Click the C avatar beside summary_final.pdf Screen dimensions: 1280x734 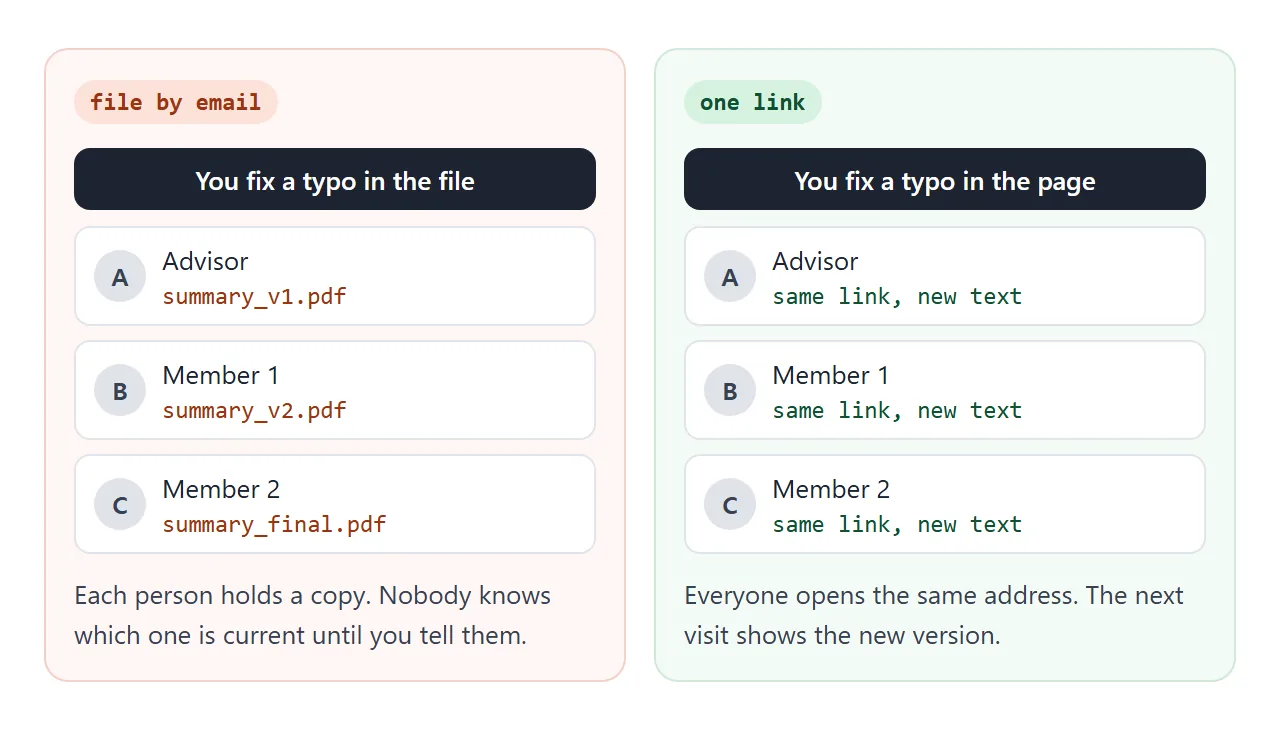click(x=120, y=505)
